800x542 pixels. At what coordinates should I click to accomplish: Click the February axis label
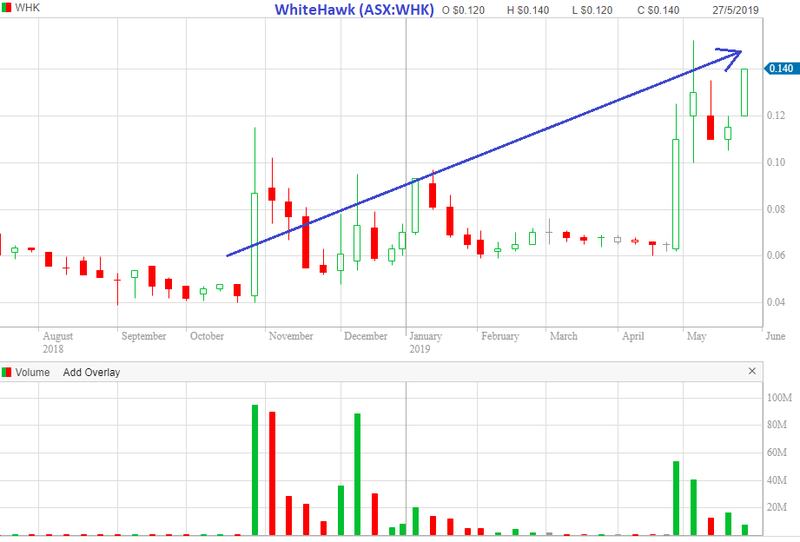pyautogui.click(x=500, y=336)
